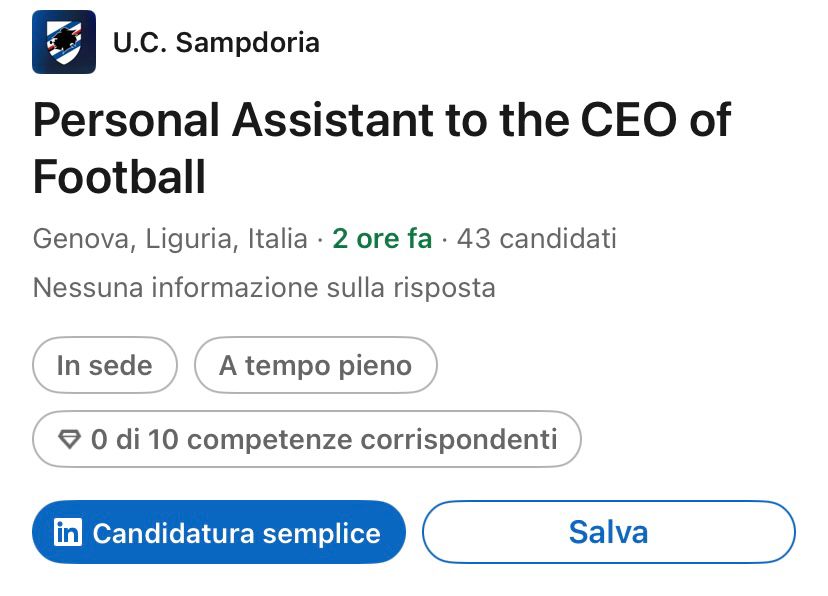Click the Italia country text

tap(278, 239)
